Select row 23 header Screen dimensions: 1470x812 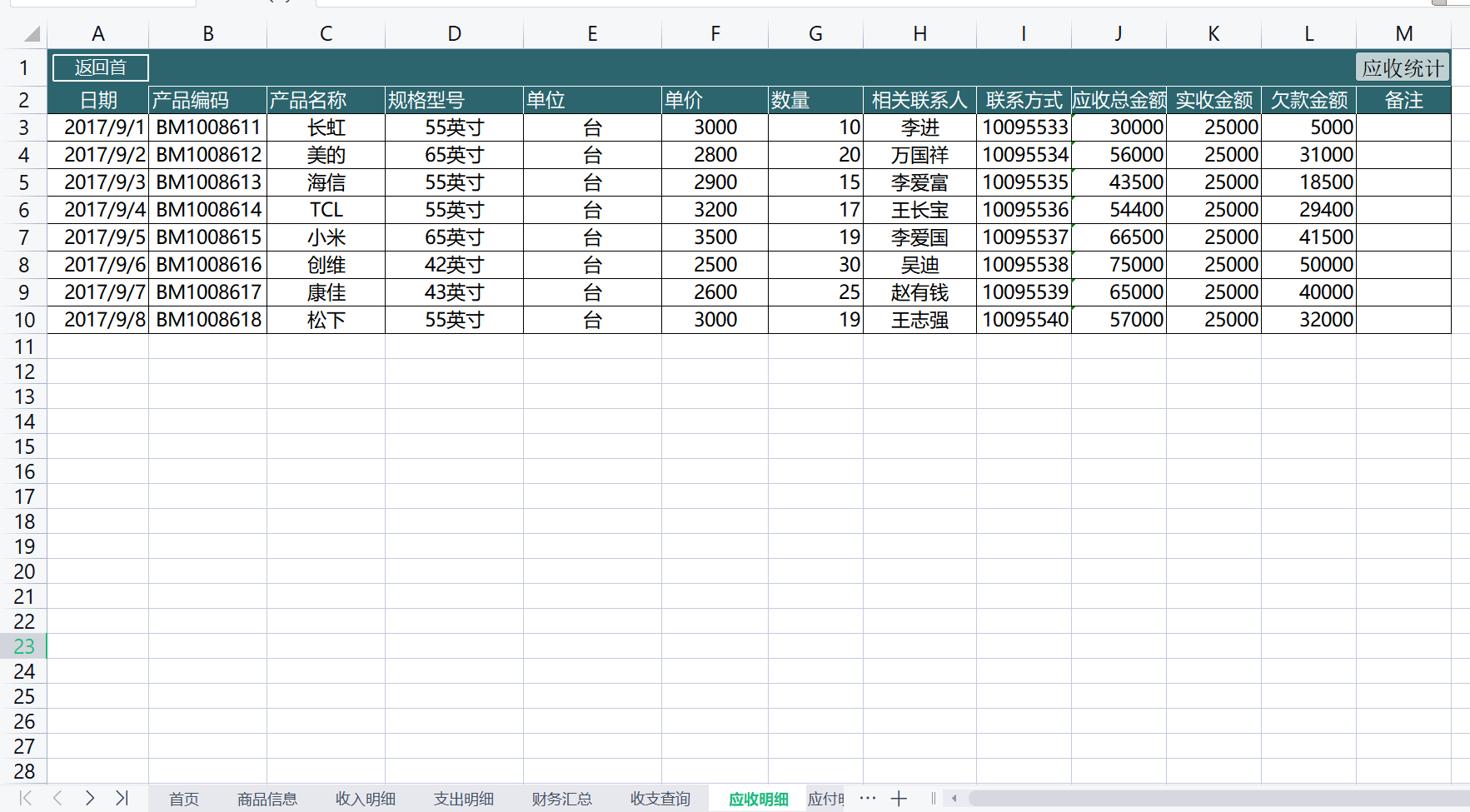tap(24, 646)
